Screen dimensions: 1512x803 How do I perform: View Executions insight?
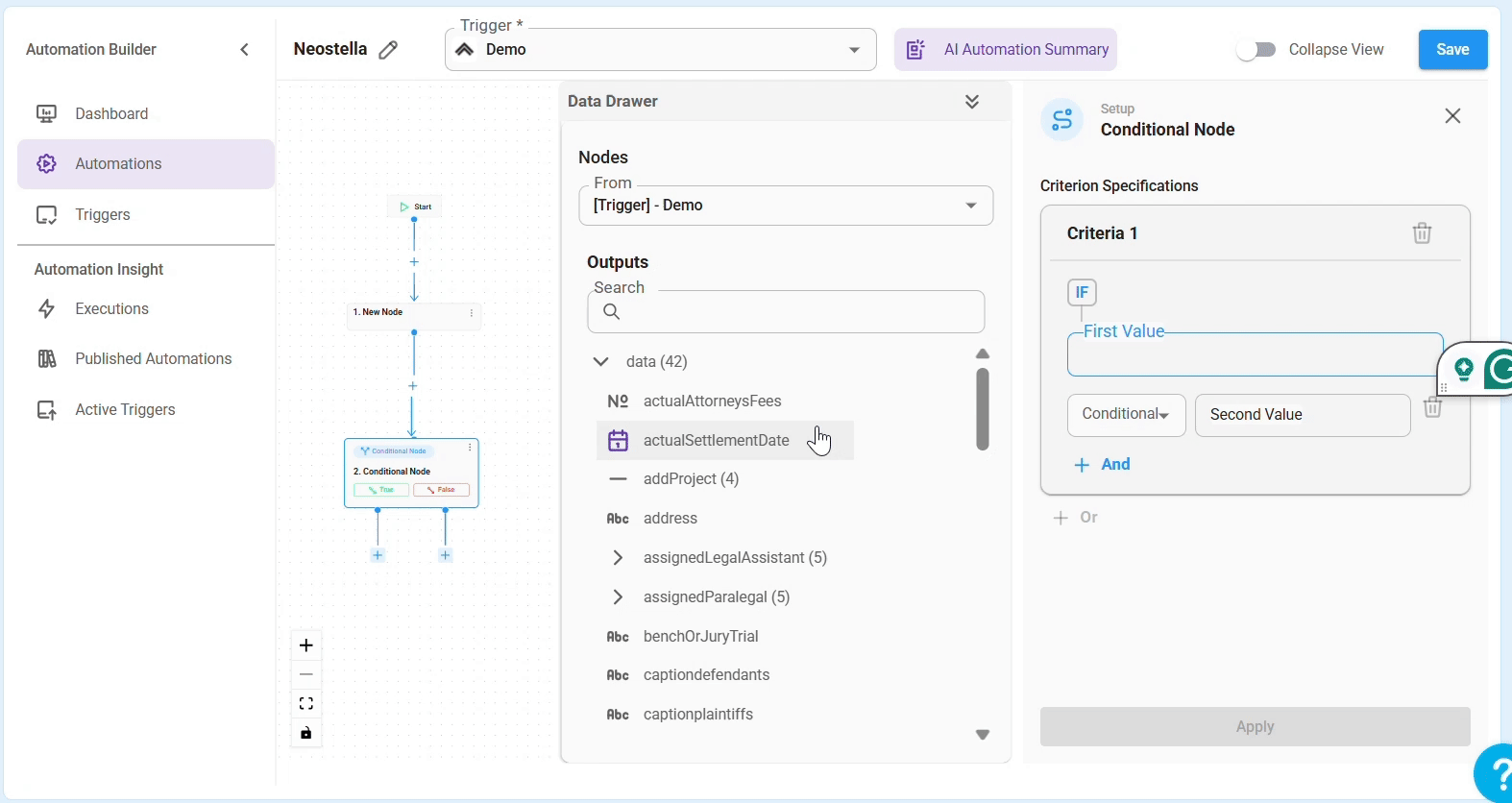tap(146, 309)
